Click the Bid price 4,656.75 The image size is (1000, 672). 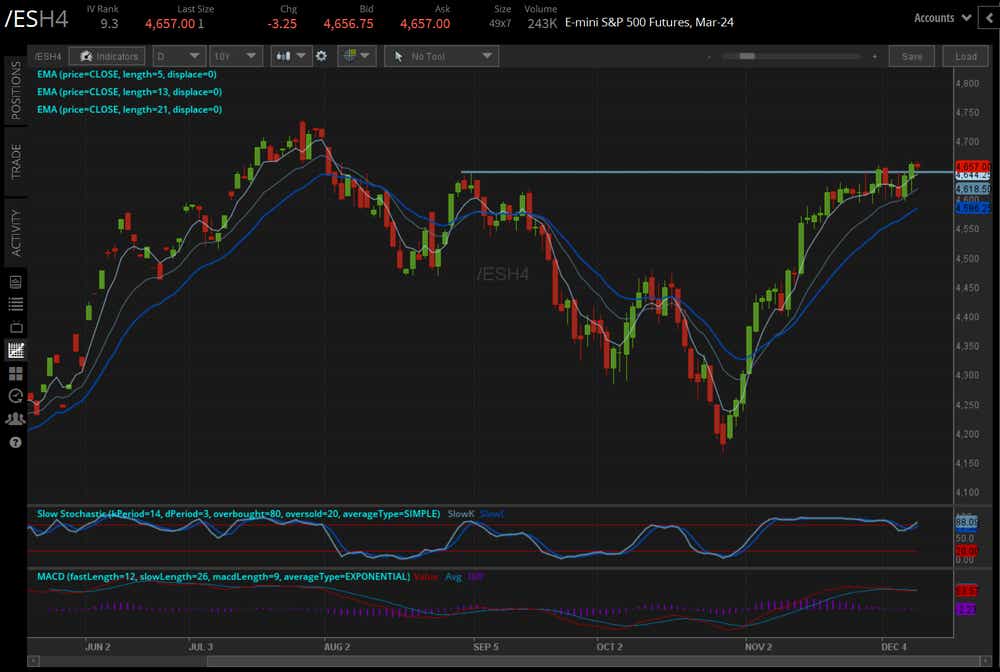click(x=348, y=24)
